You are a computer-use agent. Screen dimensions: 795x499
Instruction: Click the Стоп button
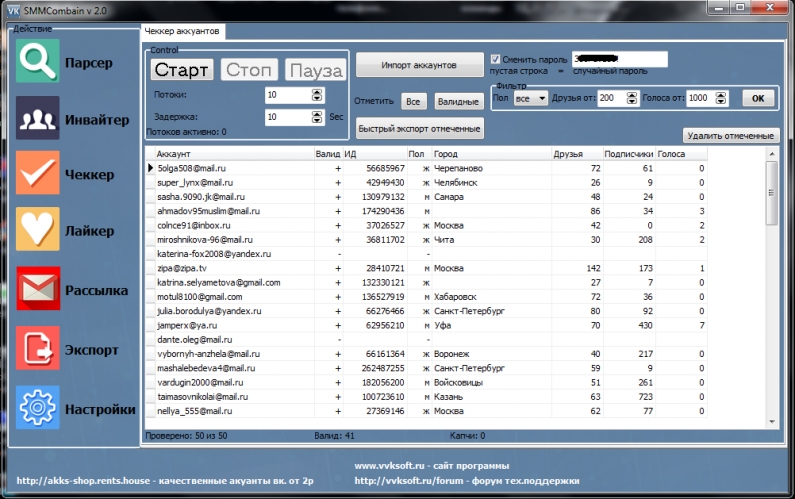tap(249, 69)
